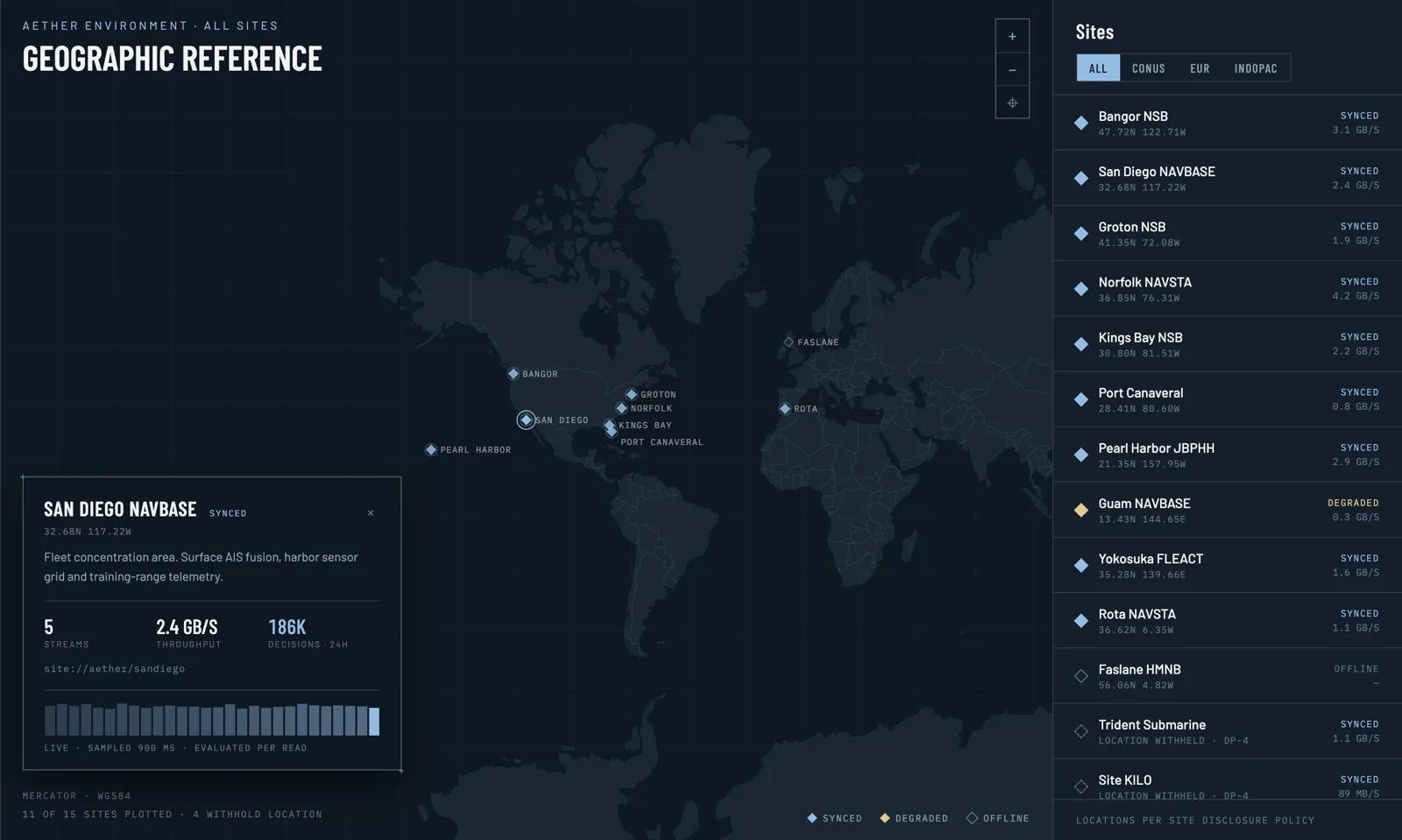Click the highlighted latest throughput bar
The width and height of the screenshot is (1402, 840).
[374, 721]
